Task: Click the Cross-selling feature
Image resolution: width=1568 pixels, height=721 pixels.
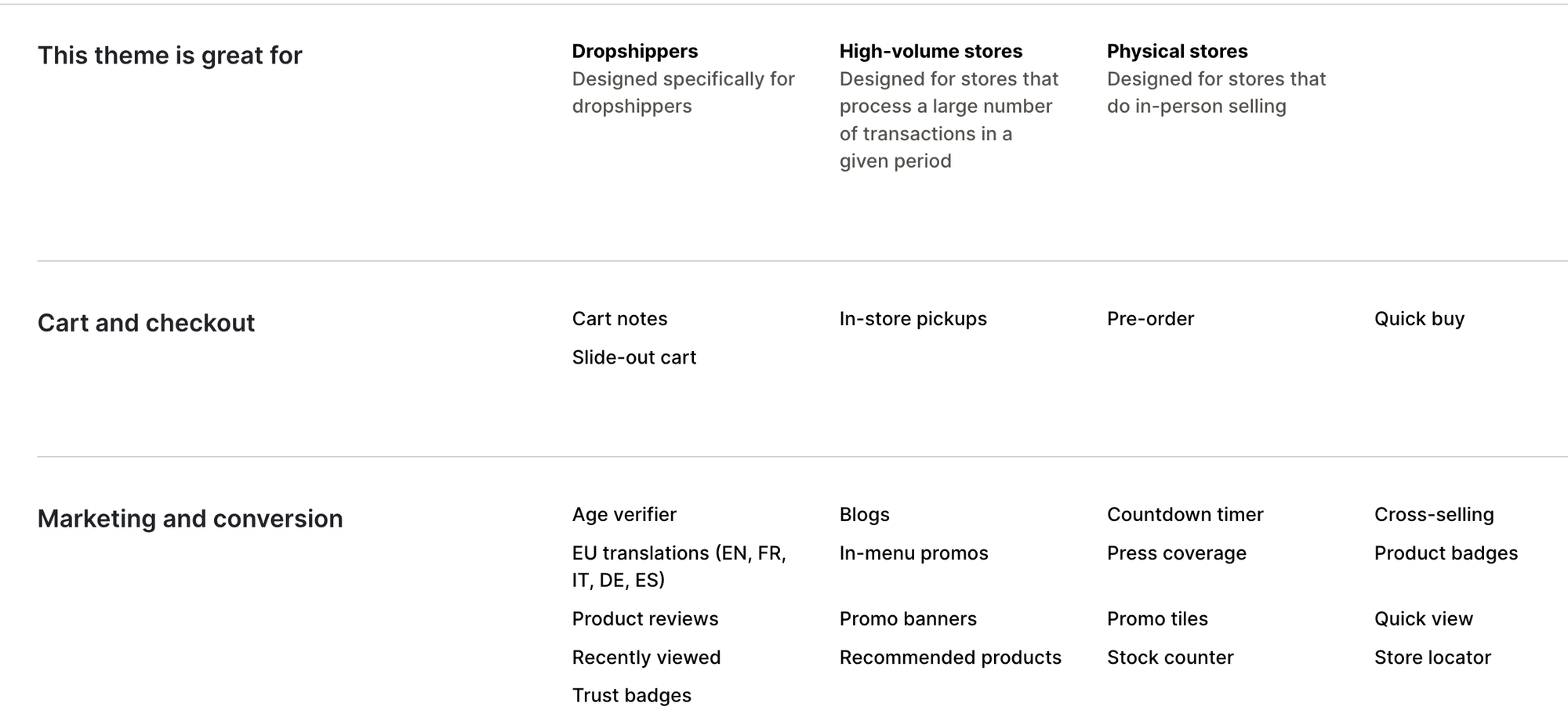Action: click(x=1434, y=515)
